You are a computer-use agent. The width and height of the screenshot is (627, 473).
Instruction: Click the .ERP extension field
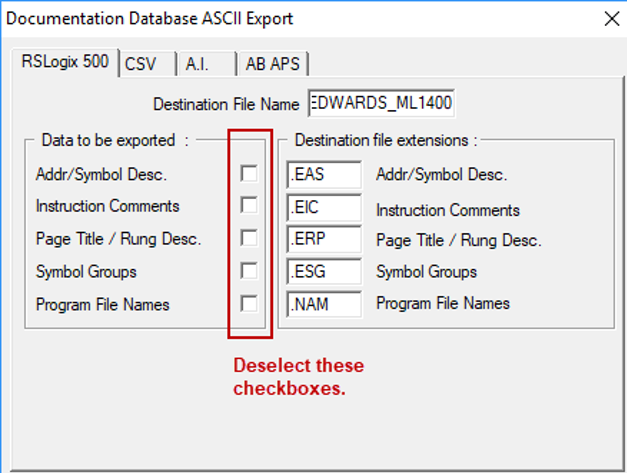pos(324,239)
